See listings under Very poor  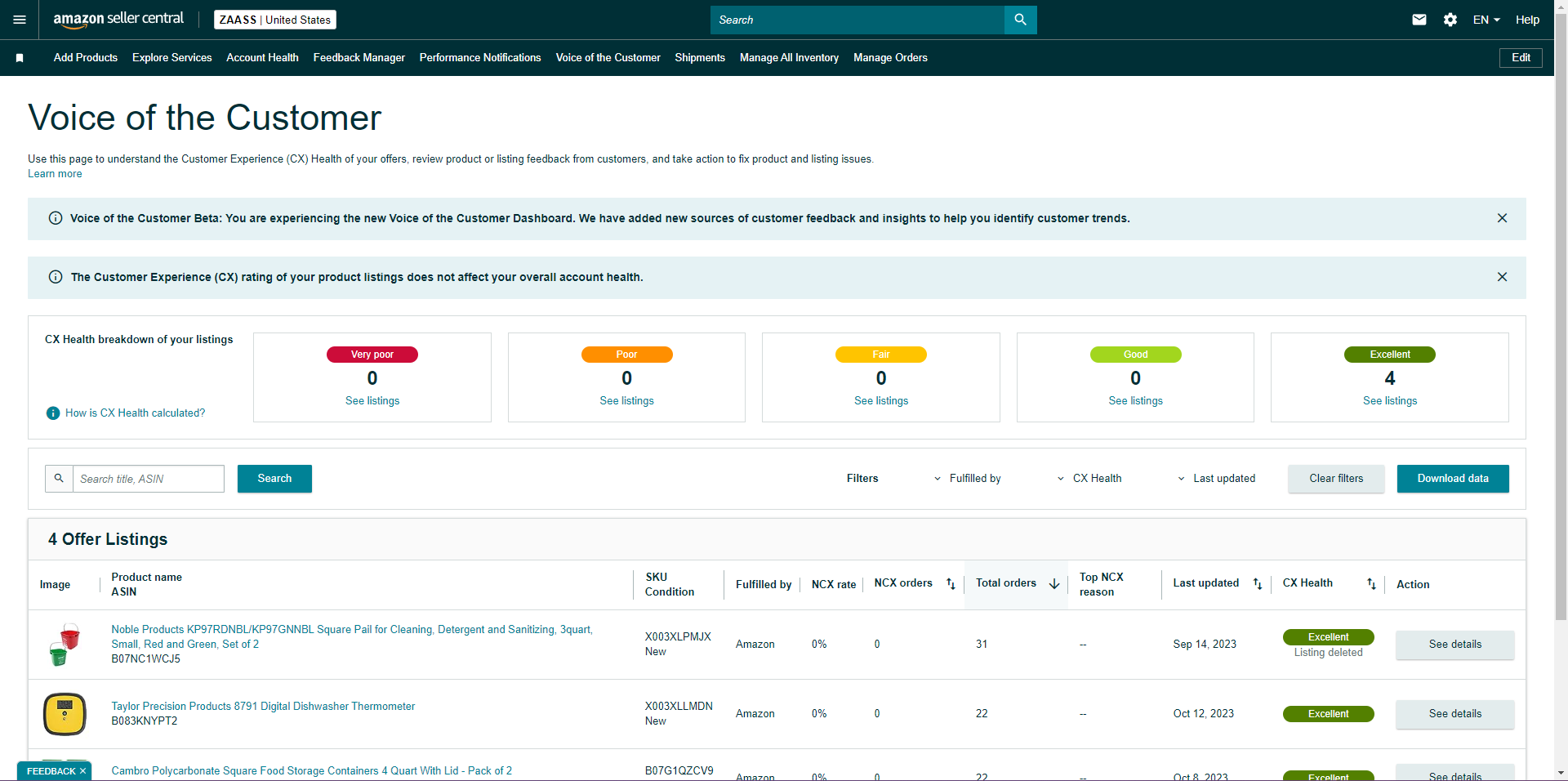click(372, 401)
